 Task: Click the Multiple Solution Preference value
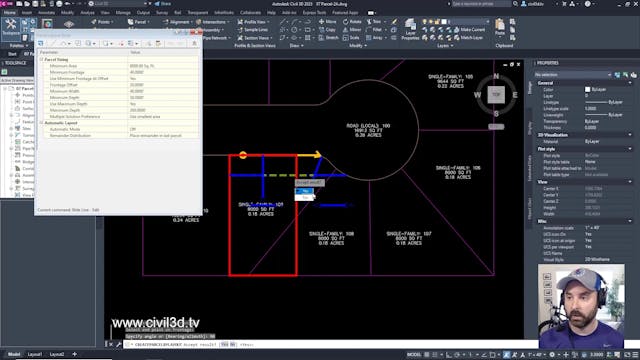(163, 116)
